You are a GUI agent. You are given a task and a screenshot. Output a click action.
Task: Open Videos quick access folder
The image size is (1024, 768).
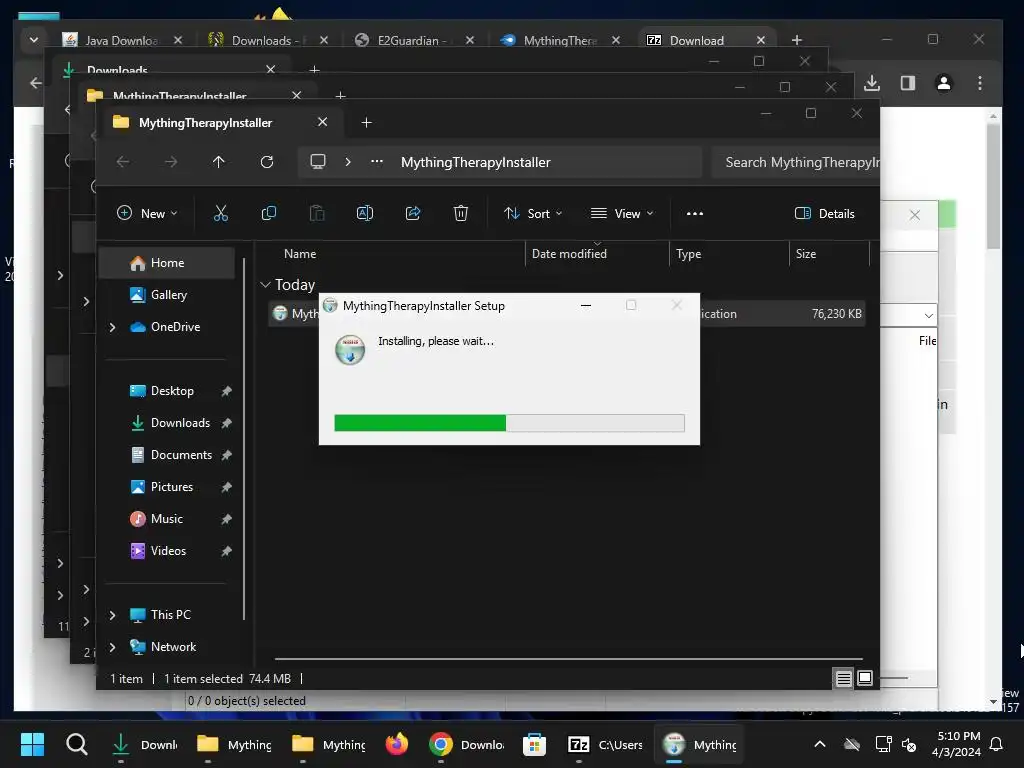point(168,551)
